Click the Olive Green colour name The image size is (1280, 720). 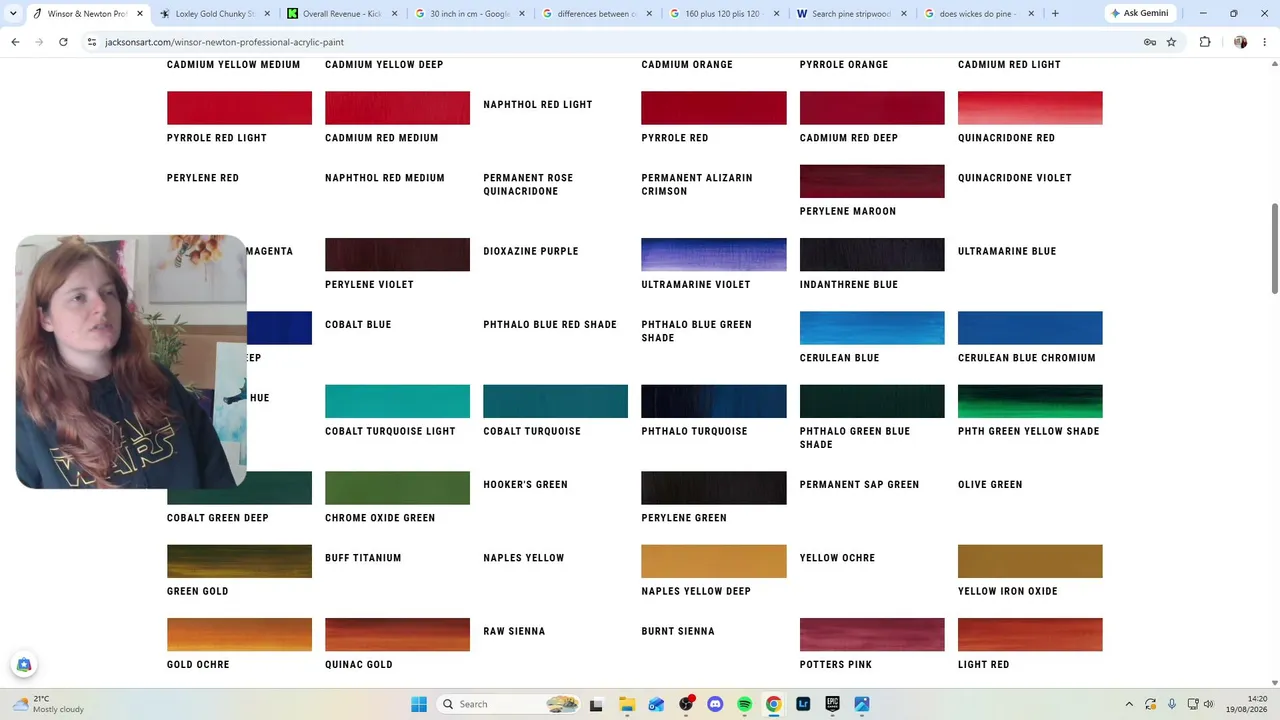pyautogui.click(x=990, y=485)
